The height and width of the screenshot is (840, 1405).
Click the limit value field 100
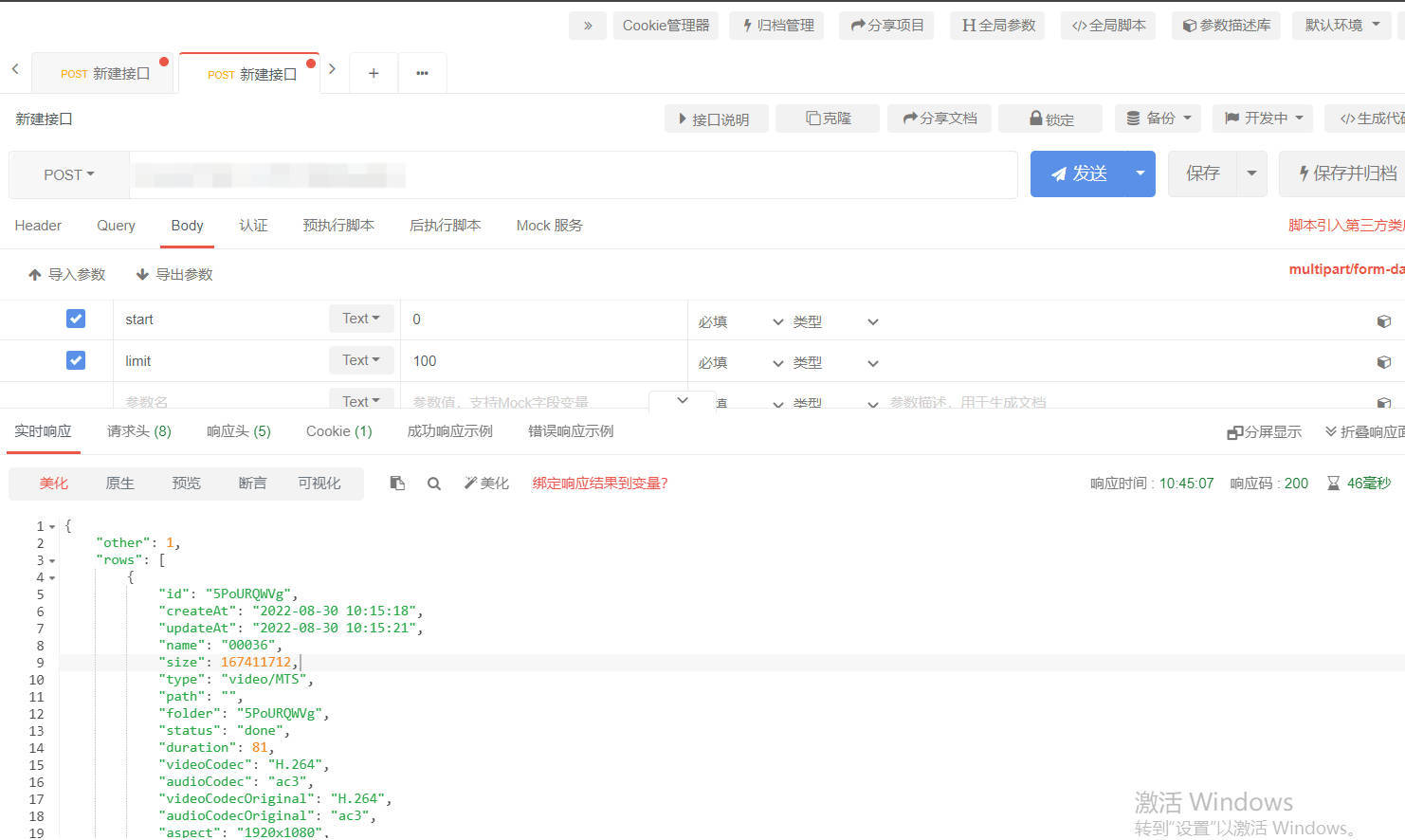(543, 361)
